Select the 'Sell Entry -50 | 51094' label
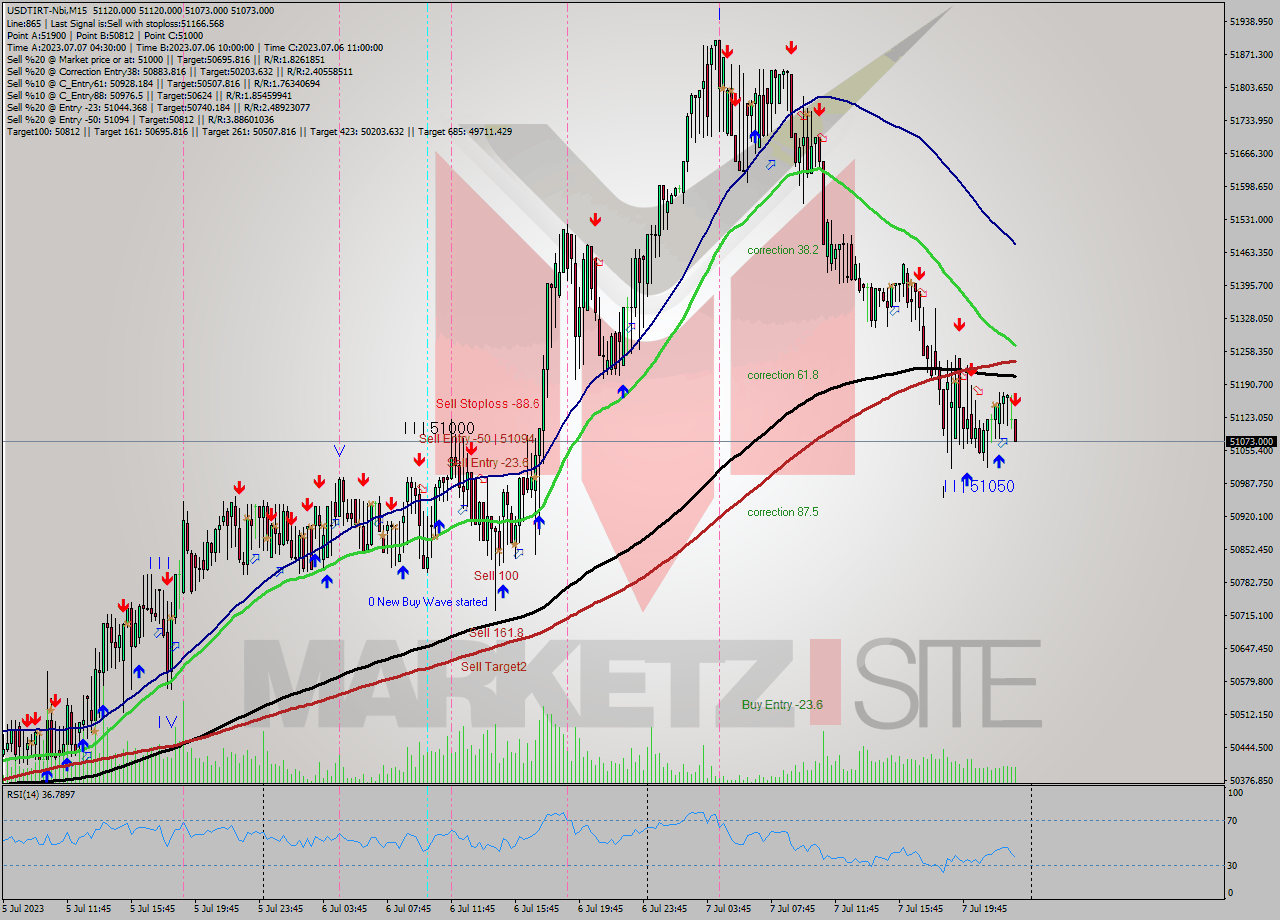This screenshot has height=920, width=1280. click(477, 439)
